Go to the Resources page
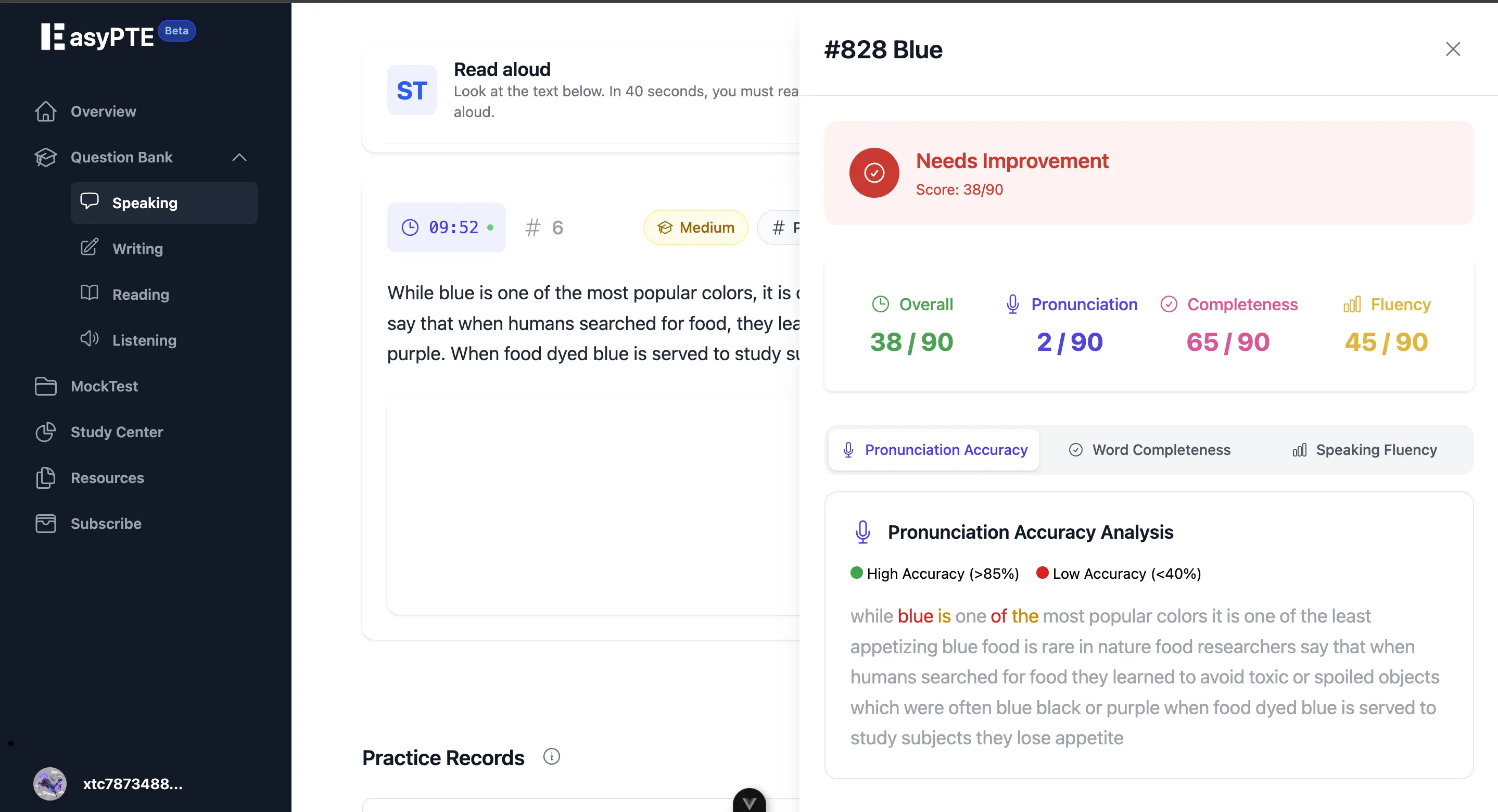 point(107,477)
